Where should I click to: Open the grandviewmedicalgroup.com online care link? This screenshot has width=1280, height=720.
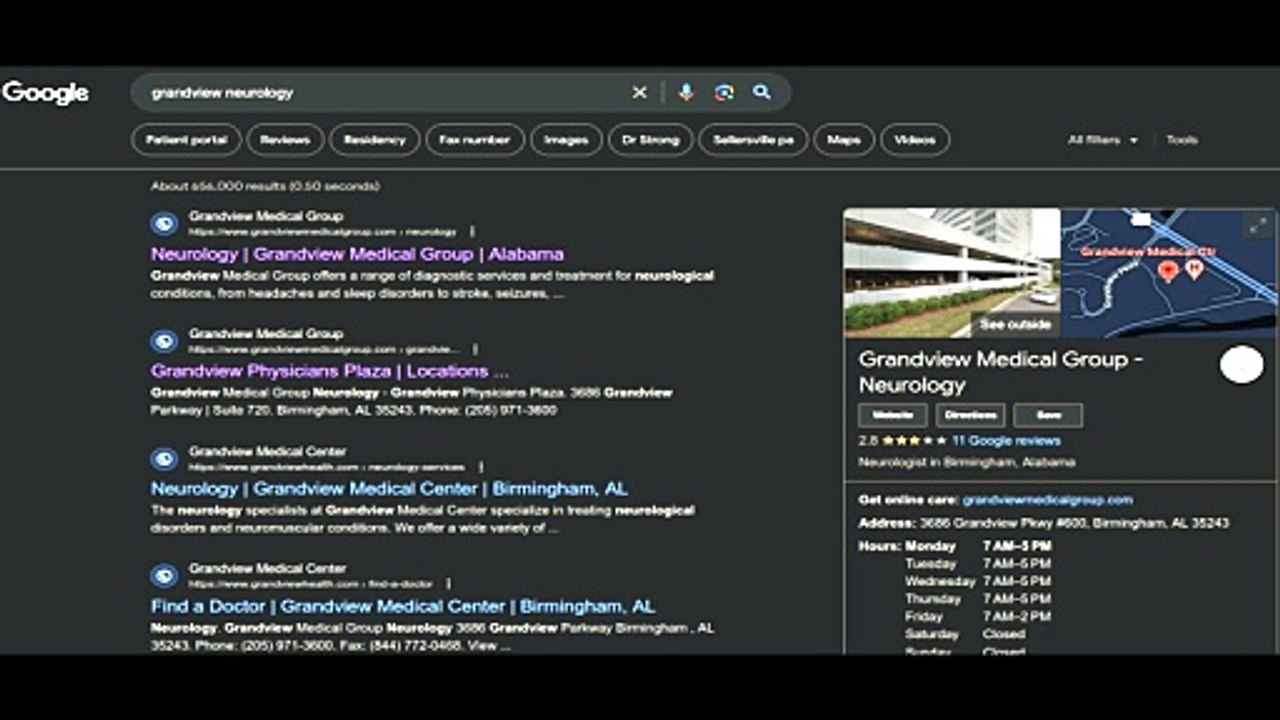(1047, 500)
